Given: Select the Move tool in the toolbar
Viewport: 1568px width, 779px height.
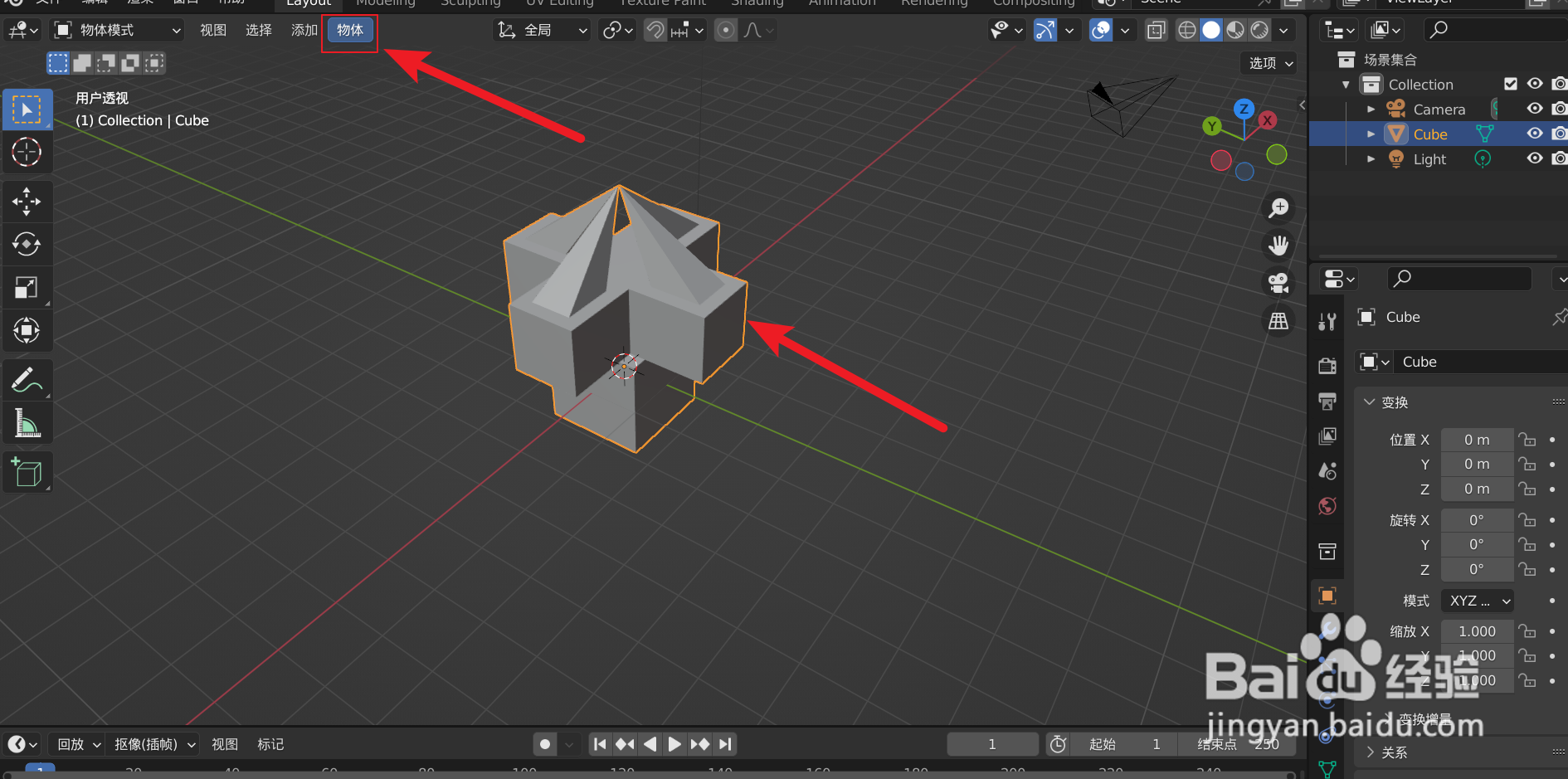Looking at the screenshot, I should (x=27, y=201).
